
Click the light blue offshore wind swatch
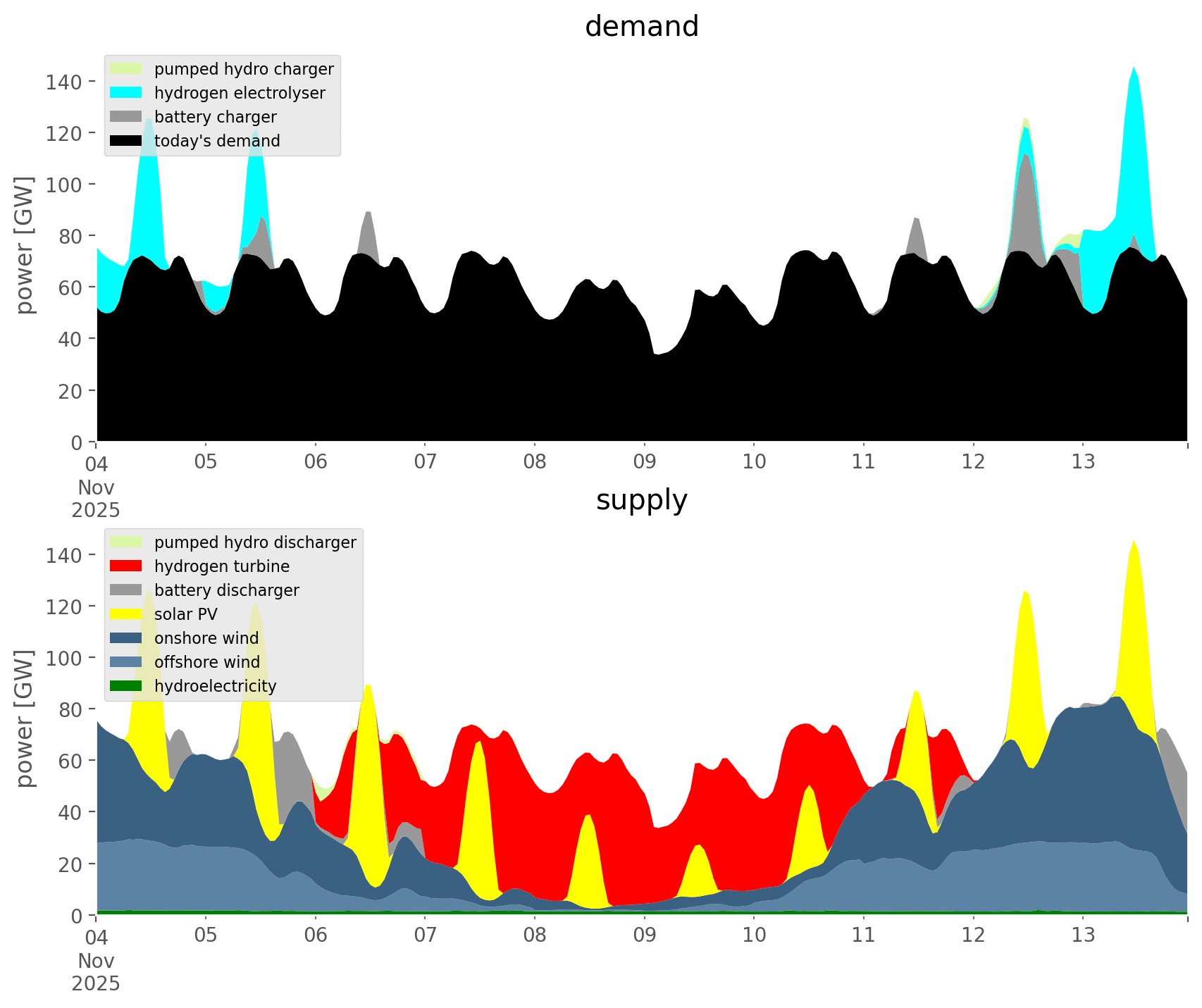click(126, 662)
